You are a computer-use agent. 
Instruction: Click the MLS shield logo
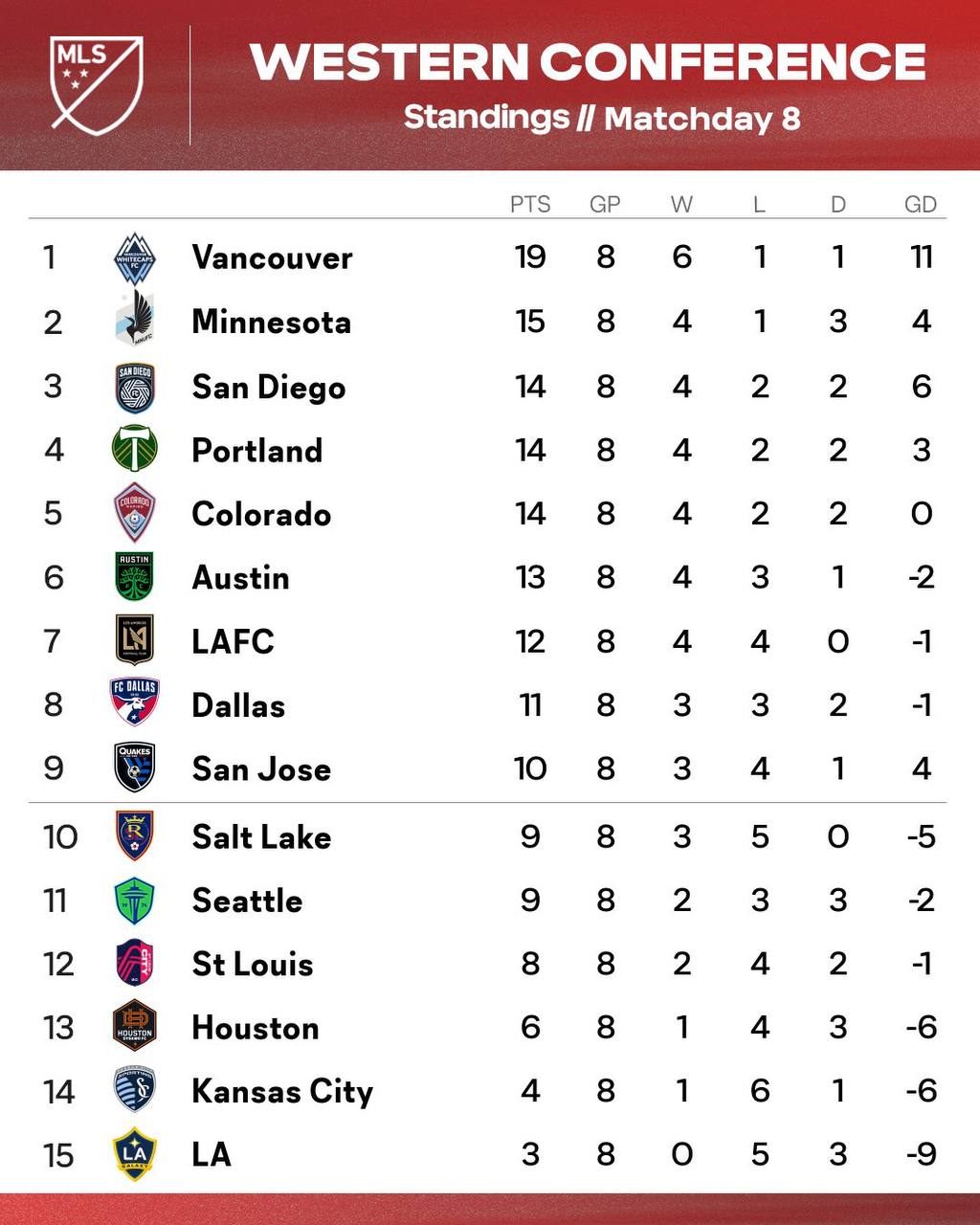(97, 85)
